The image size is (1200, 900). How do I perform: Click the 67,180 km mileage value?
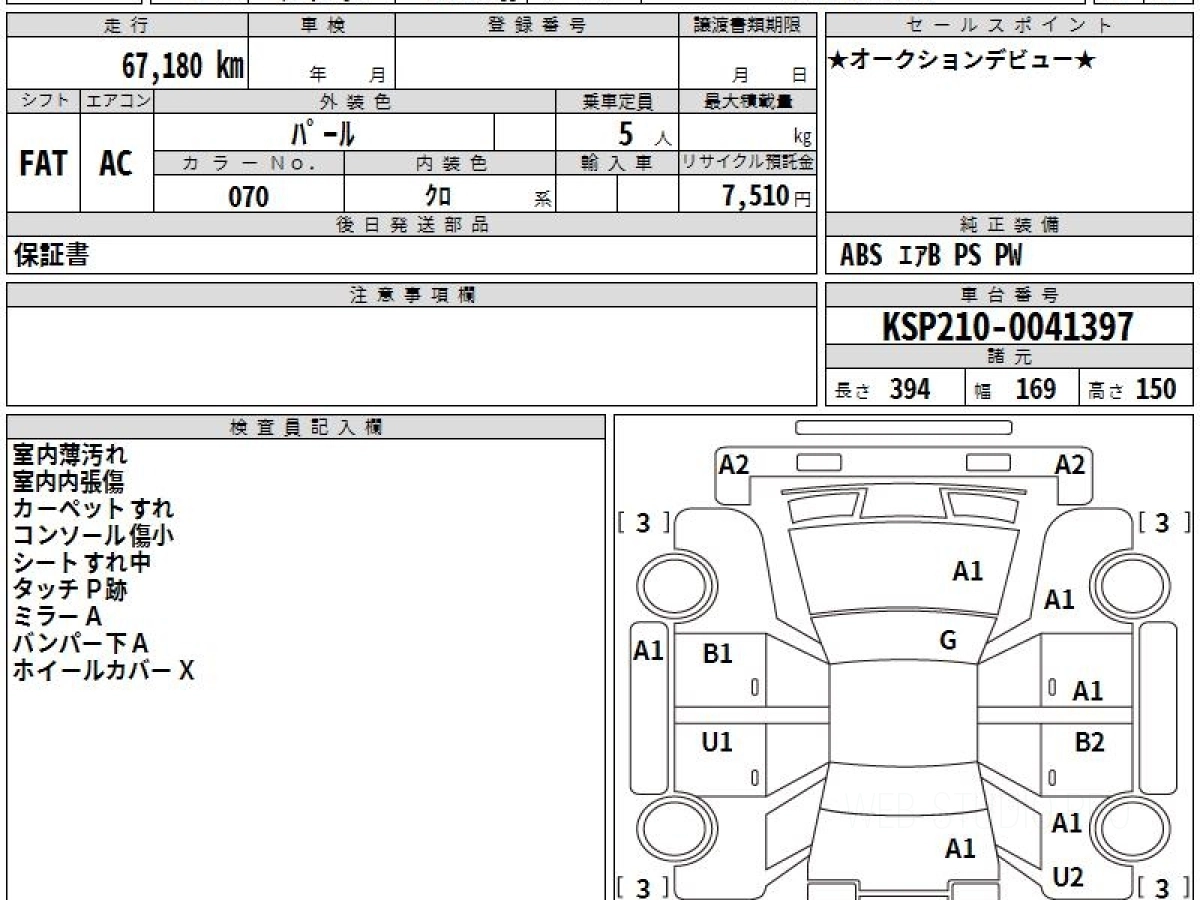183,66
